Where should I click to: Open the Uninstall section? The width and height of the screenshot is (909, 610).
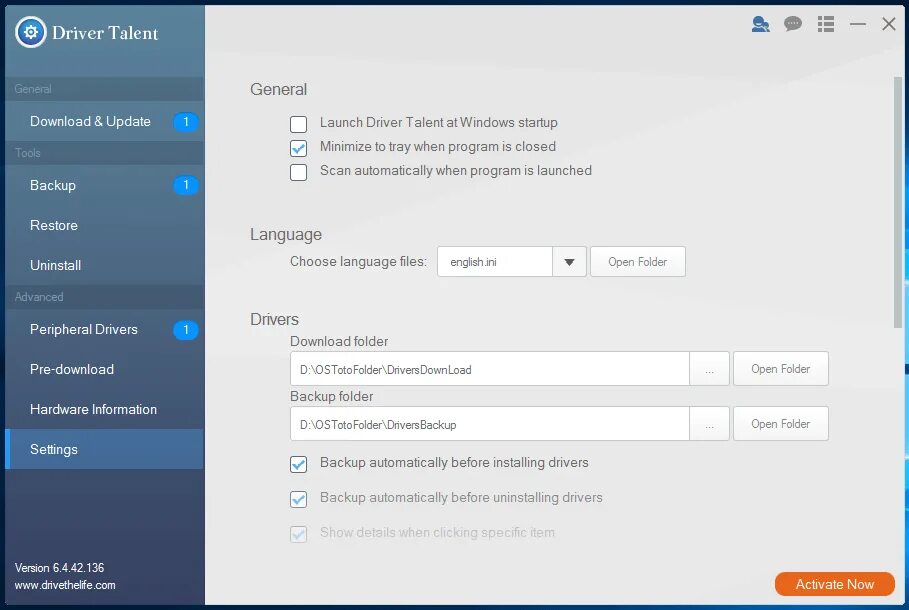pos(104,265)
